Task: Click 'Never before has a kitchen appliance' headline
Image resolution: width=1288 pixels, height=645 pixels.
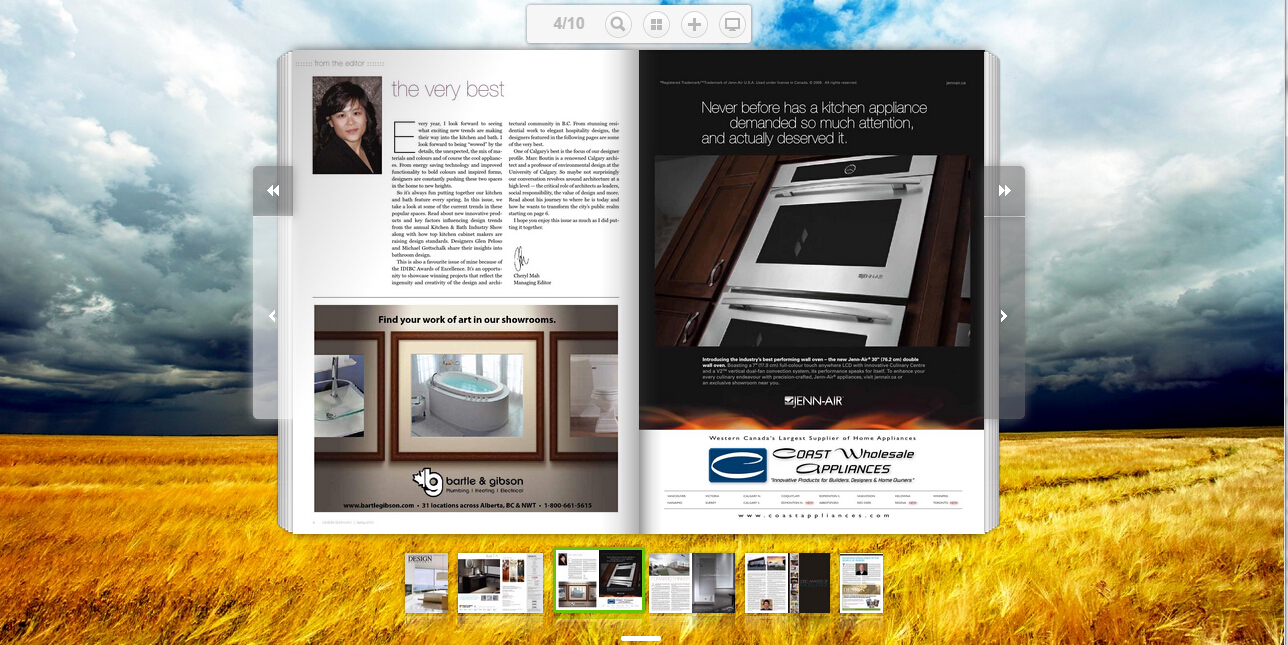Action: 814,108
